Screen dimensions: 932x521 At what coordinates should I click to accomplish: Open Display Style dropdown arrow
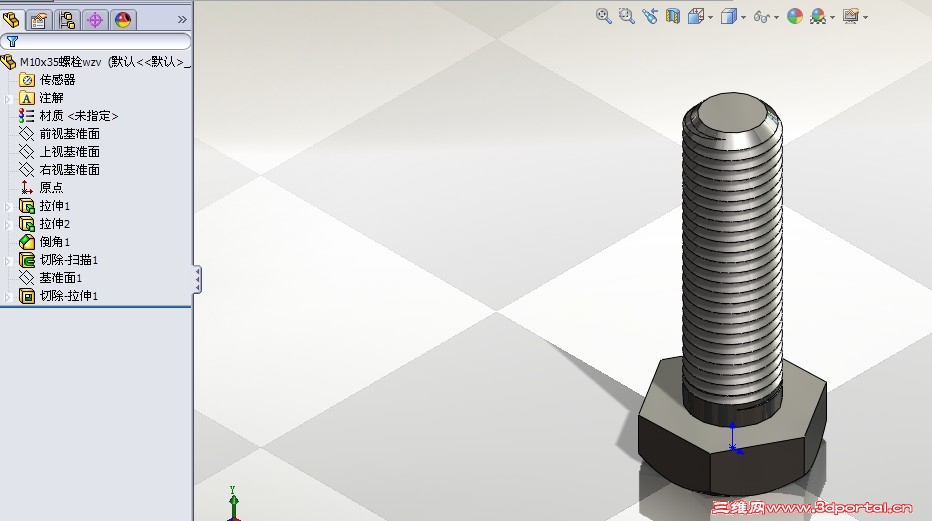click(743, 18)
